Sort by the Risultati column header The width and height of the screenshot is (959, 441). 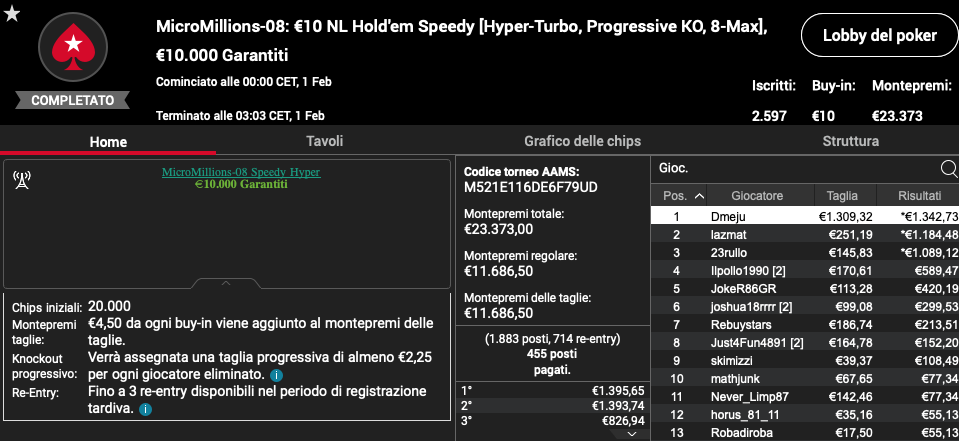[x=919, y=196]
